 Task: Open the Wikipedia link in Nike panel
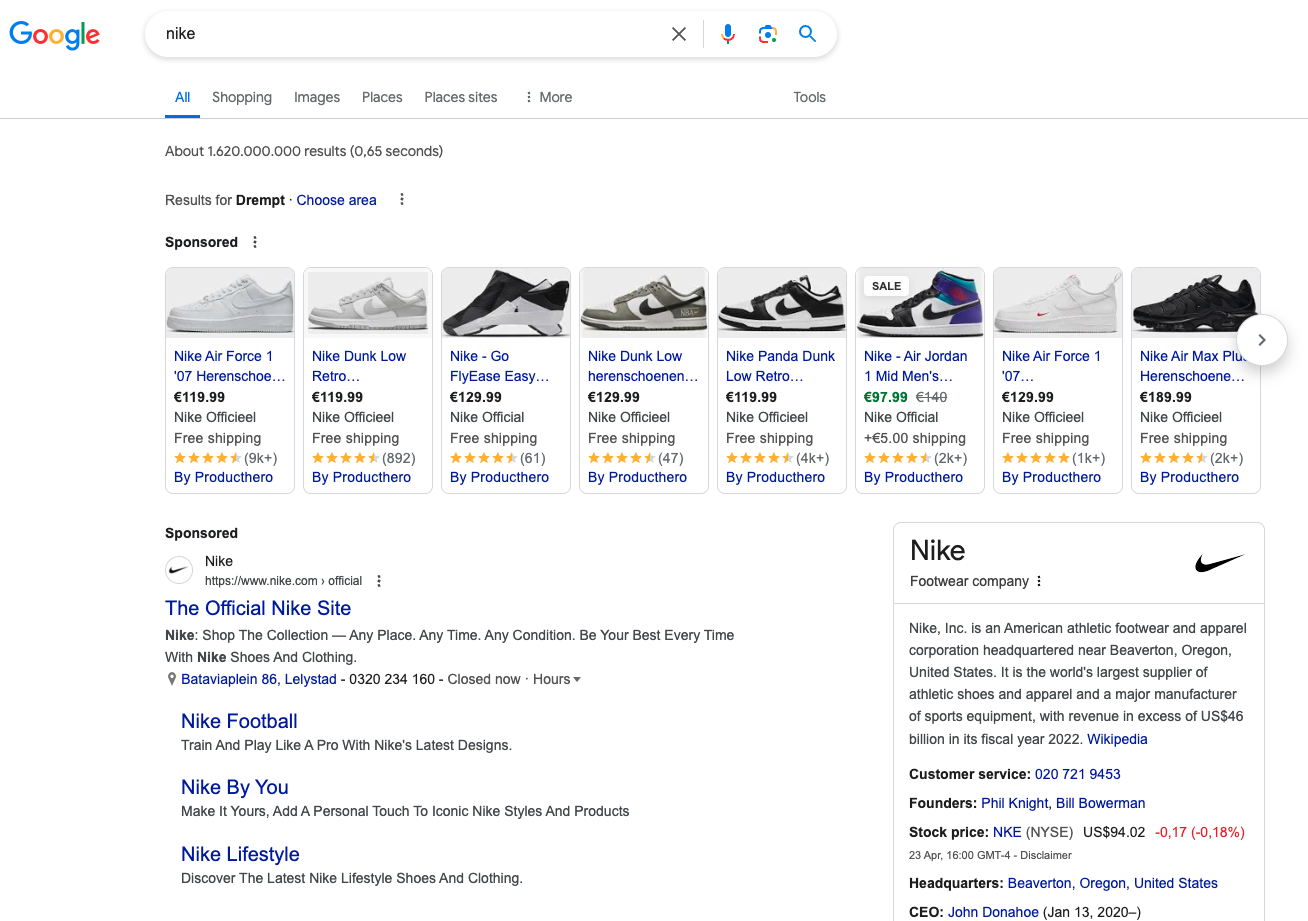coord(1117,739)
